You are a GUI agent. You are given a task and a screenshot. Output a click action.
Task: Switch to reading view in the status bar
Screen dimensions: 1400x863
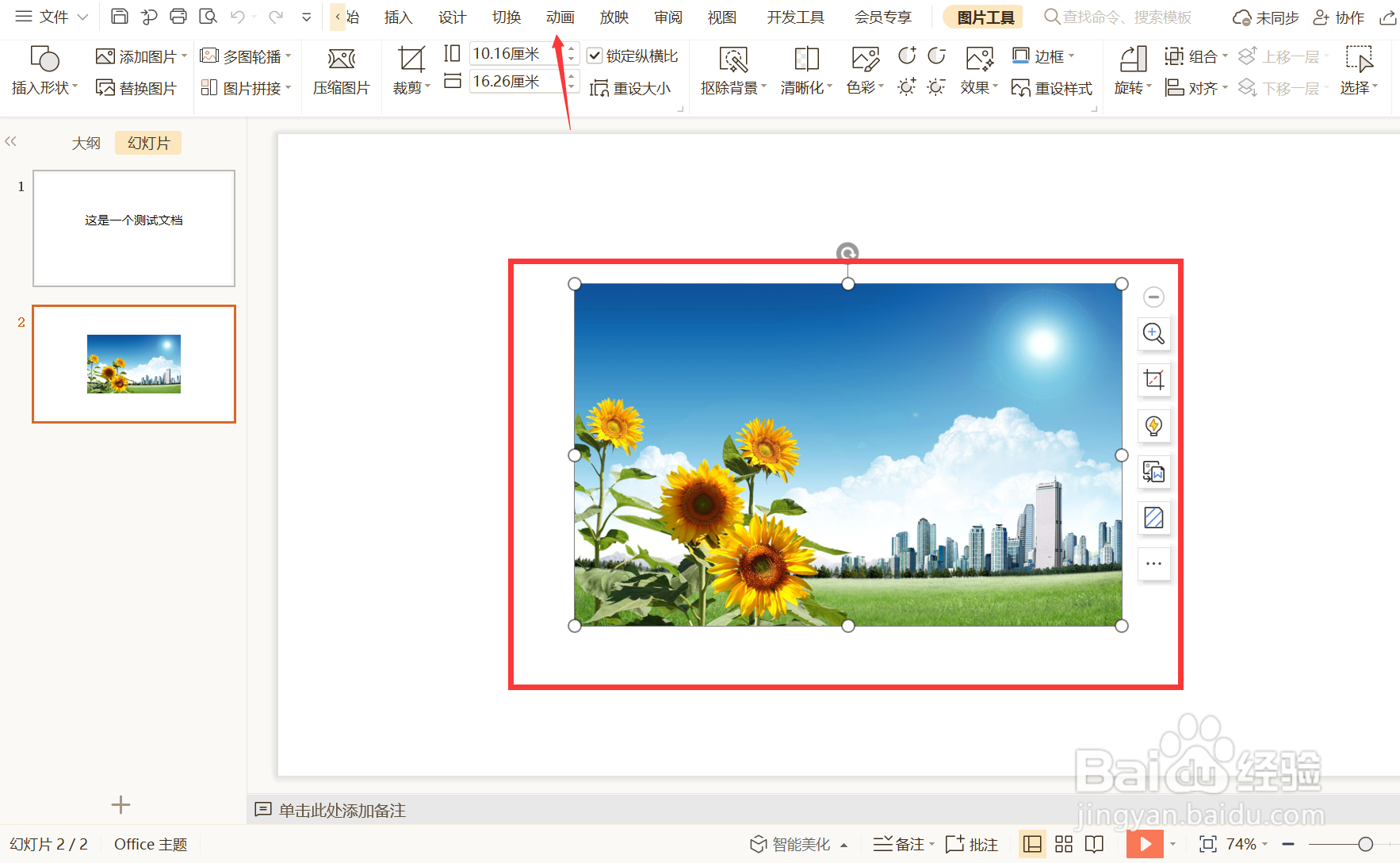click(x=1094, y=844)
